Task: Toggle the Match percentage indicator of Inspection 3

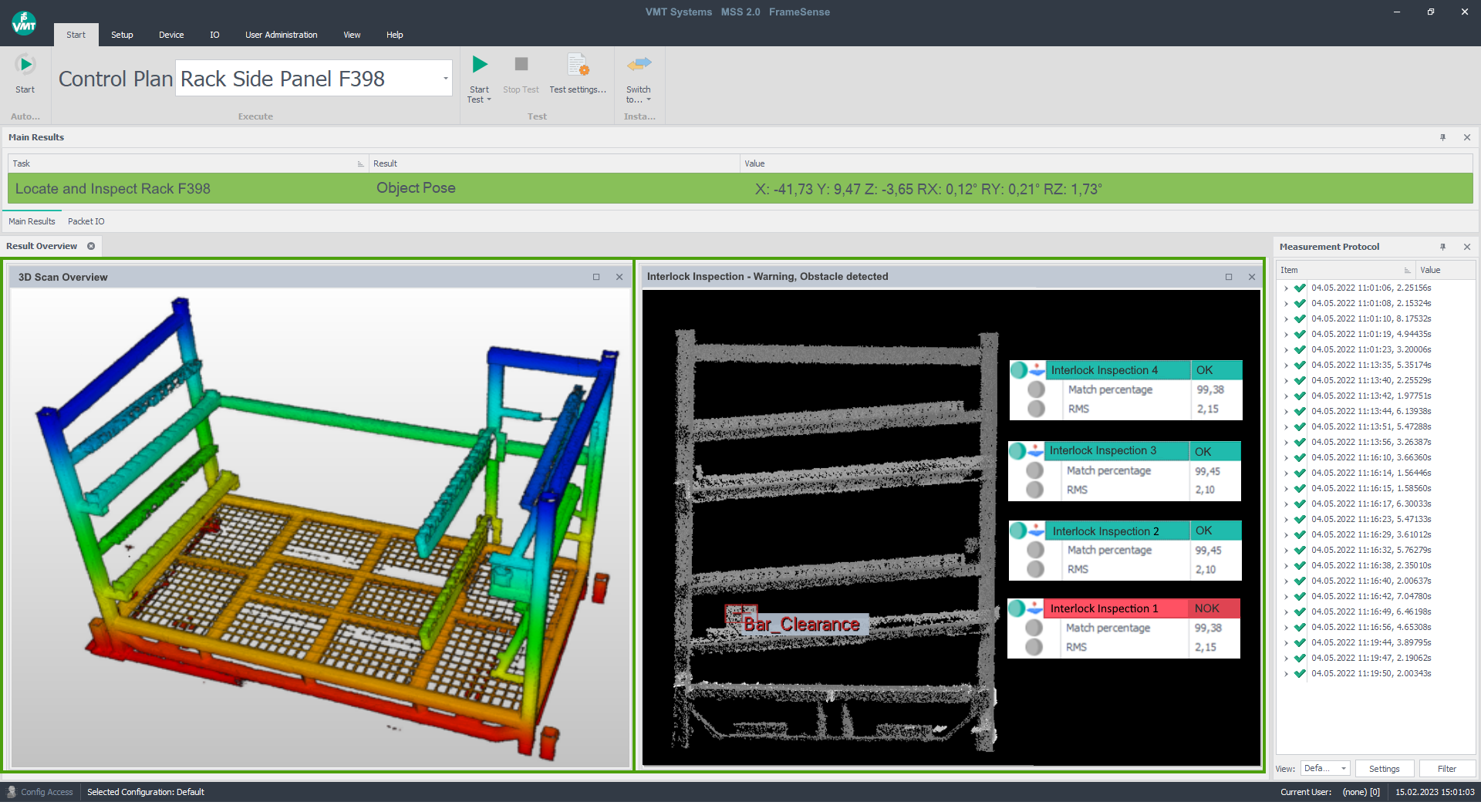Action: [1035, 470]
